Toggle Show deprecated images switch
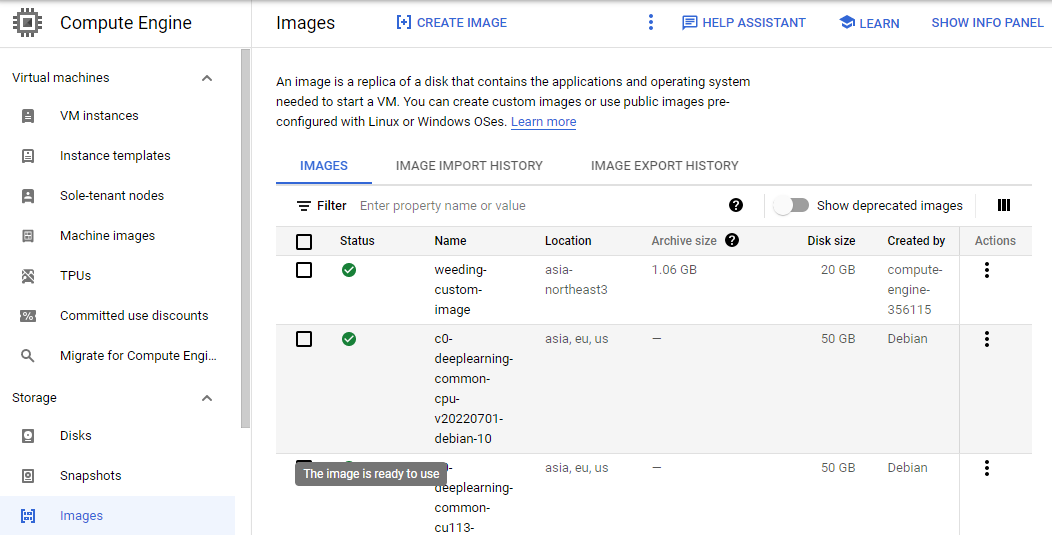1052x535 pixels. pos(791,205)
